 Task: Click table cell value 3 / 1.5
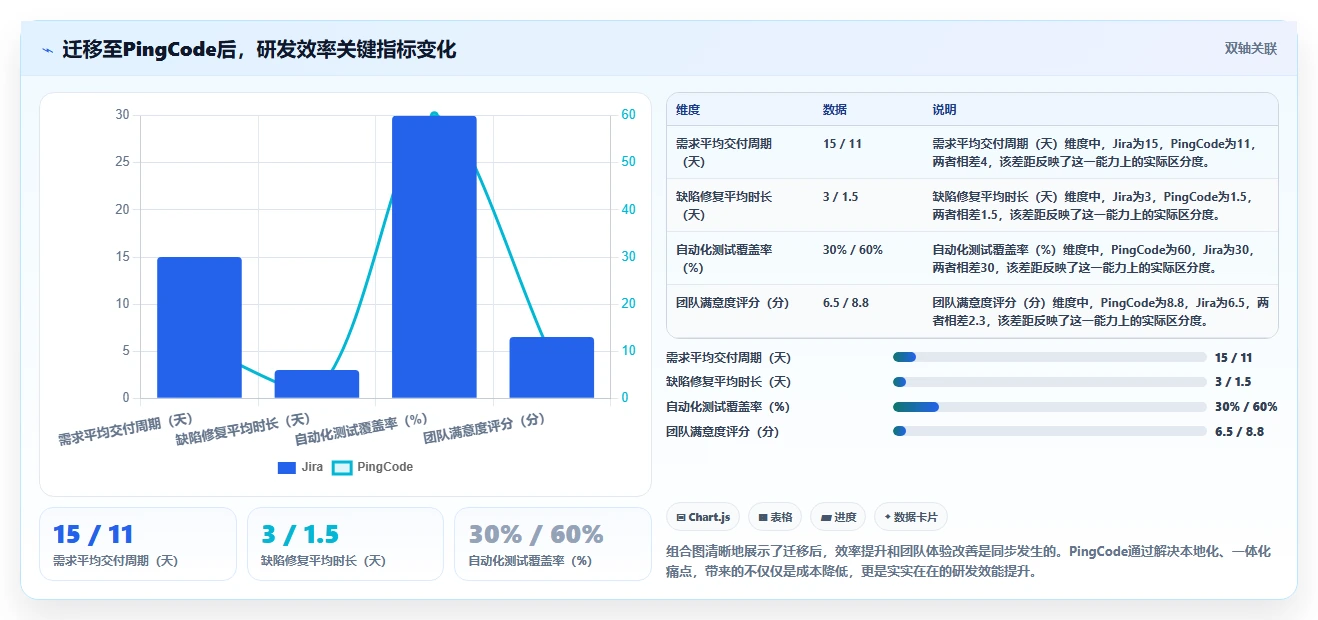(x=840, y=197)
